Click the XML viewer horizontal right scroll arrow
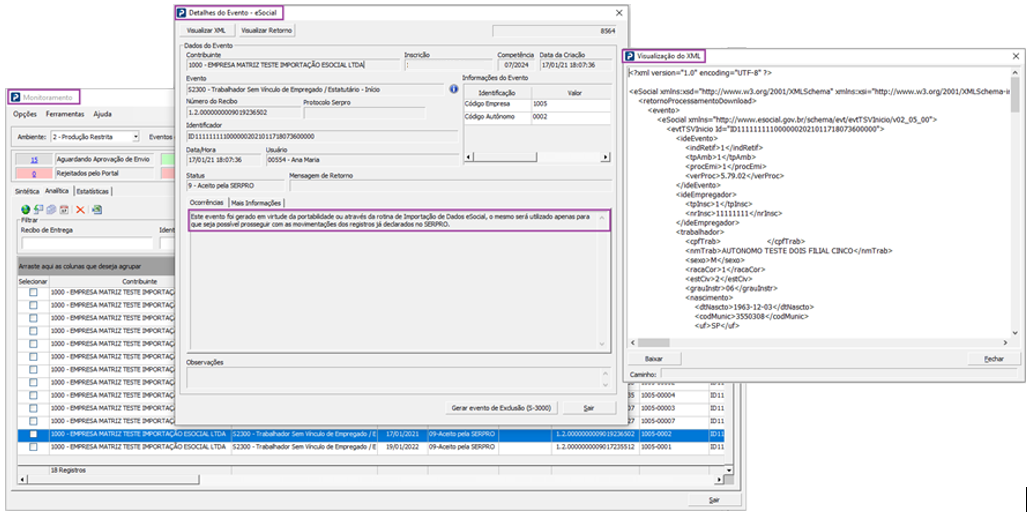 point(1005,343)
